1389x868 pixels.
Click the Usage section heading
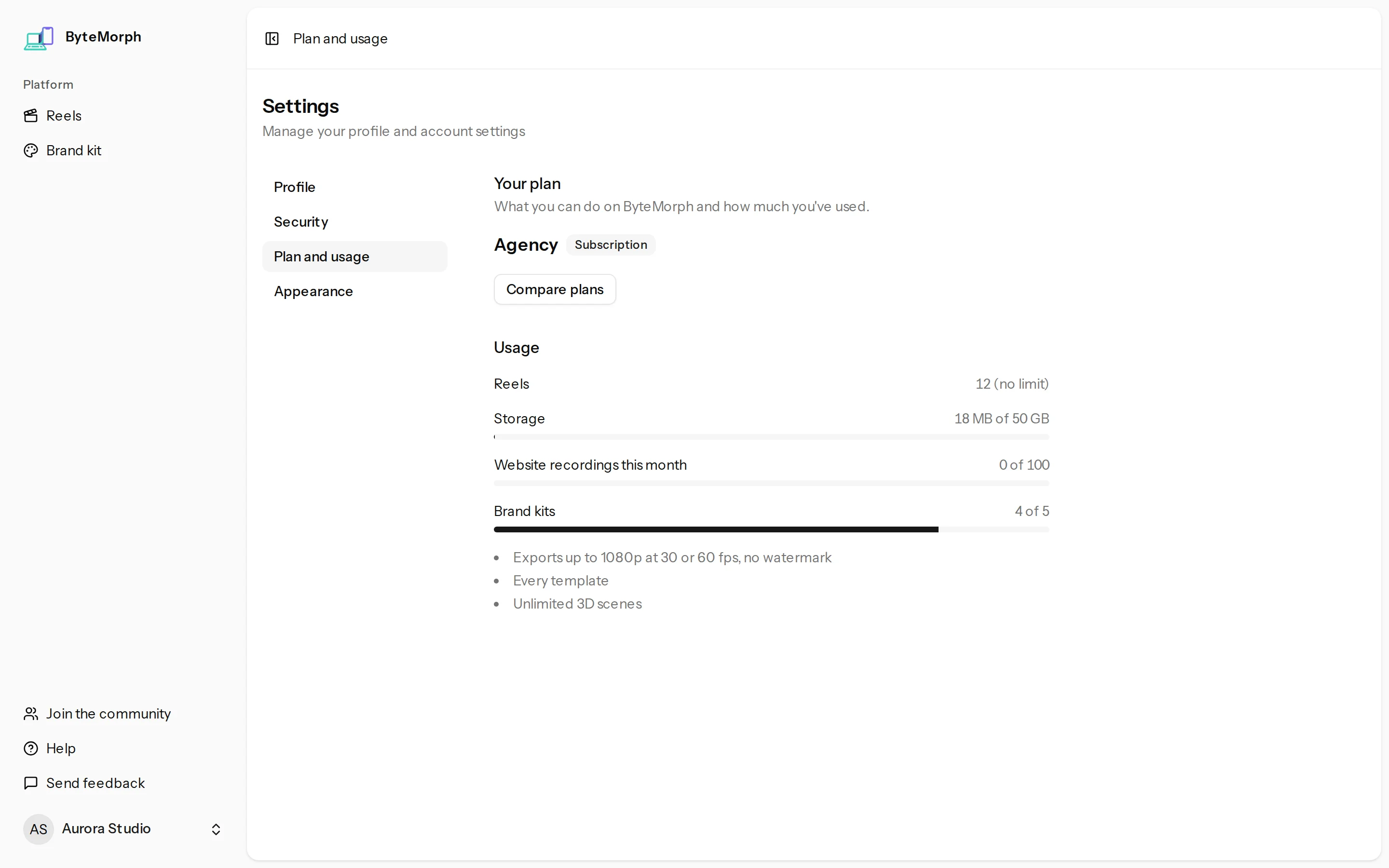517,348
